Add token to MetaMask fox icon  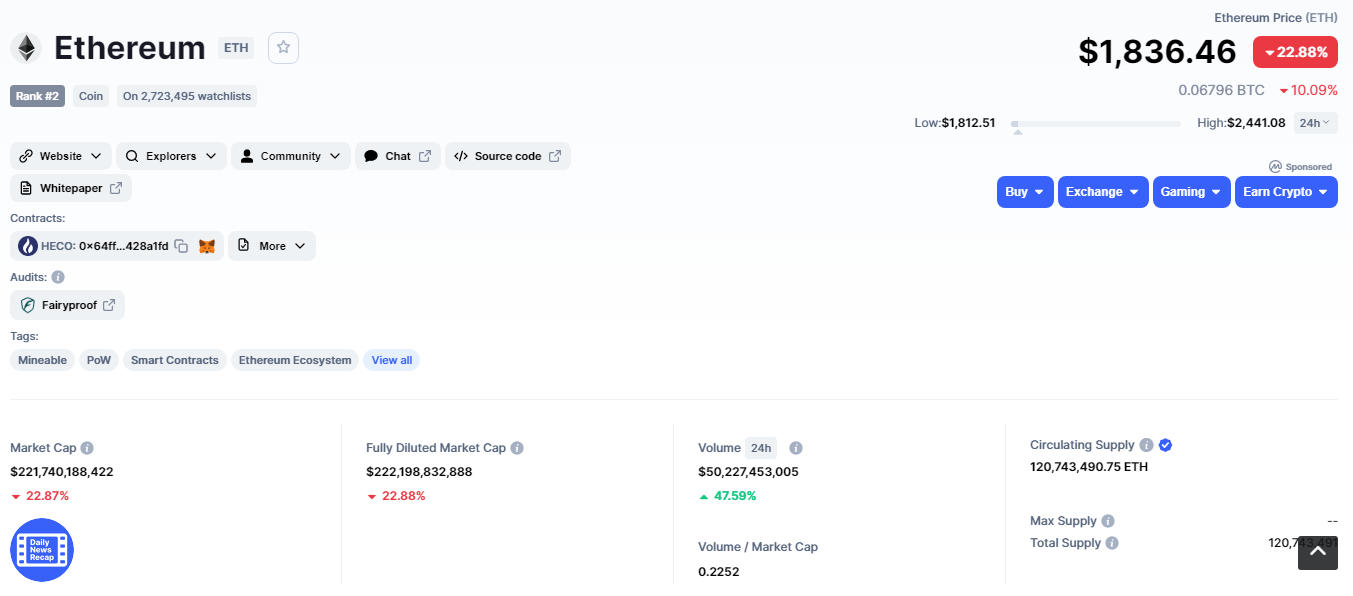click(207, 246)
